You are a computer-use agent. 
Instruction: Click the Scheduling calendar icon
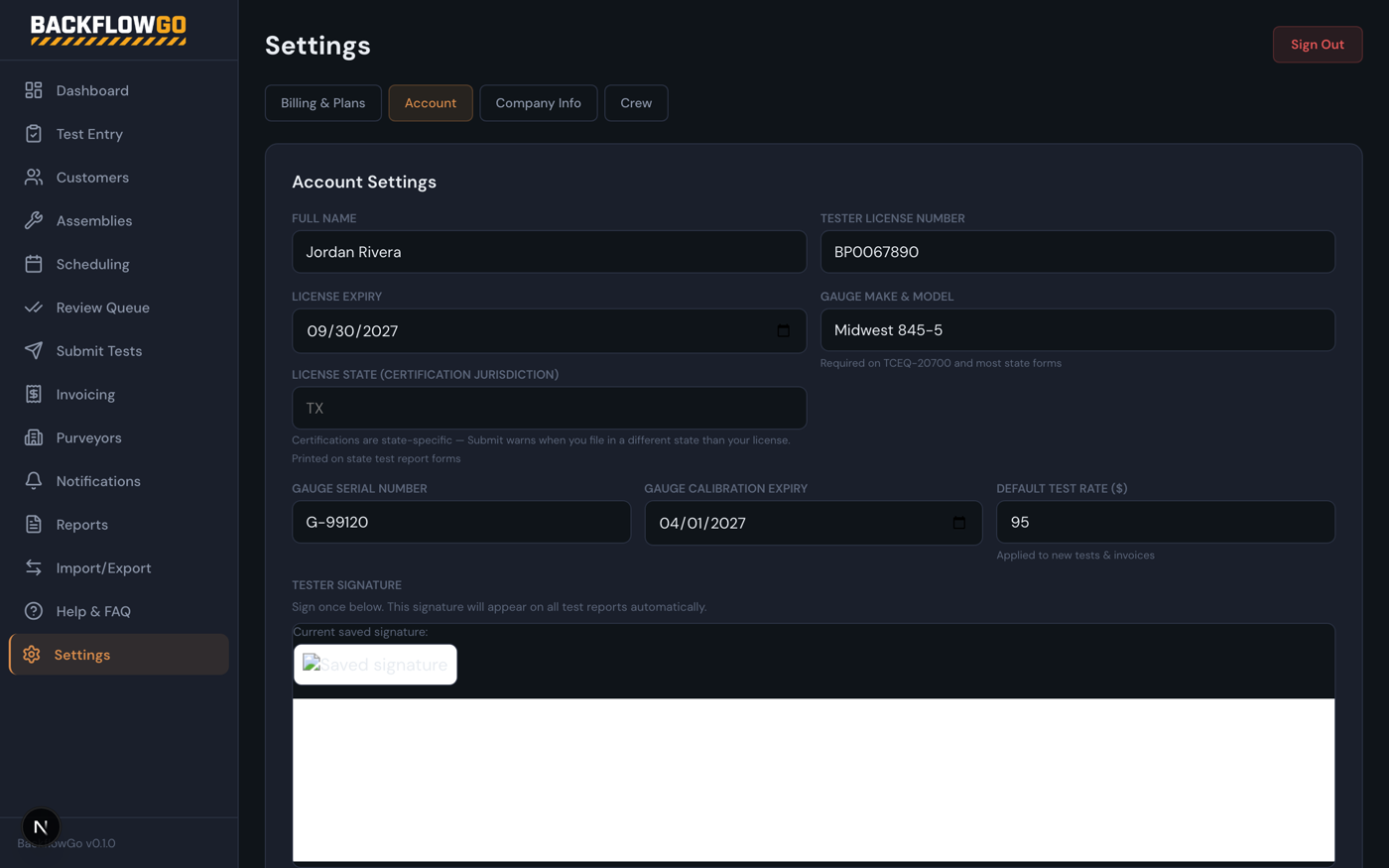click(x=34, y=264)
